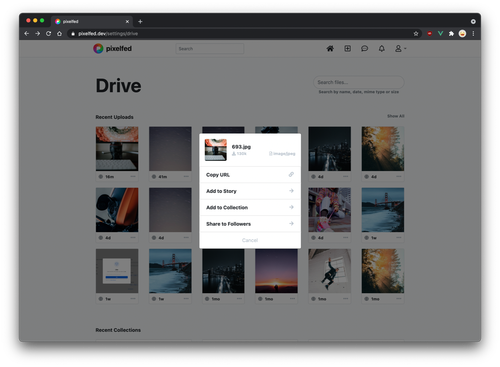Open the 41m starry sky upload
The width and height of the screenshot is (500, 367).
pos(170,149)
